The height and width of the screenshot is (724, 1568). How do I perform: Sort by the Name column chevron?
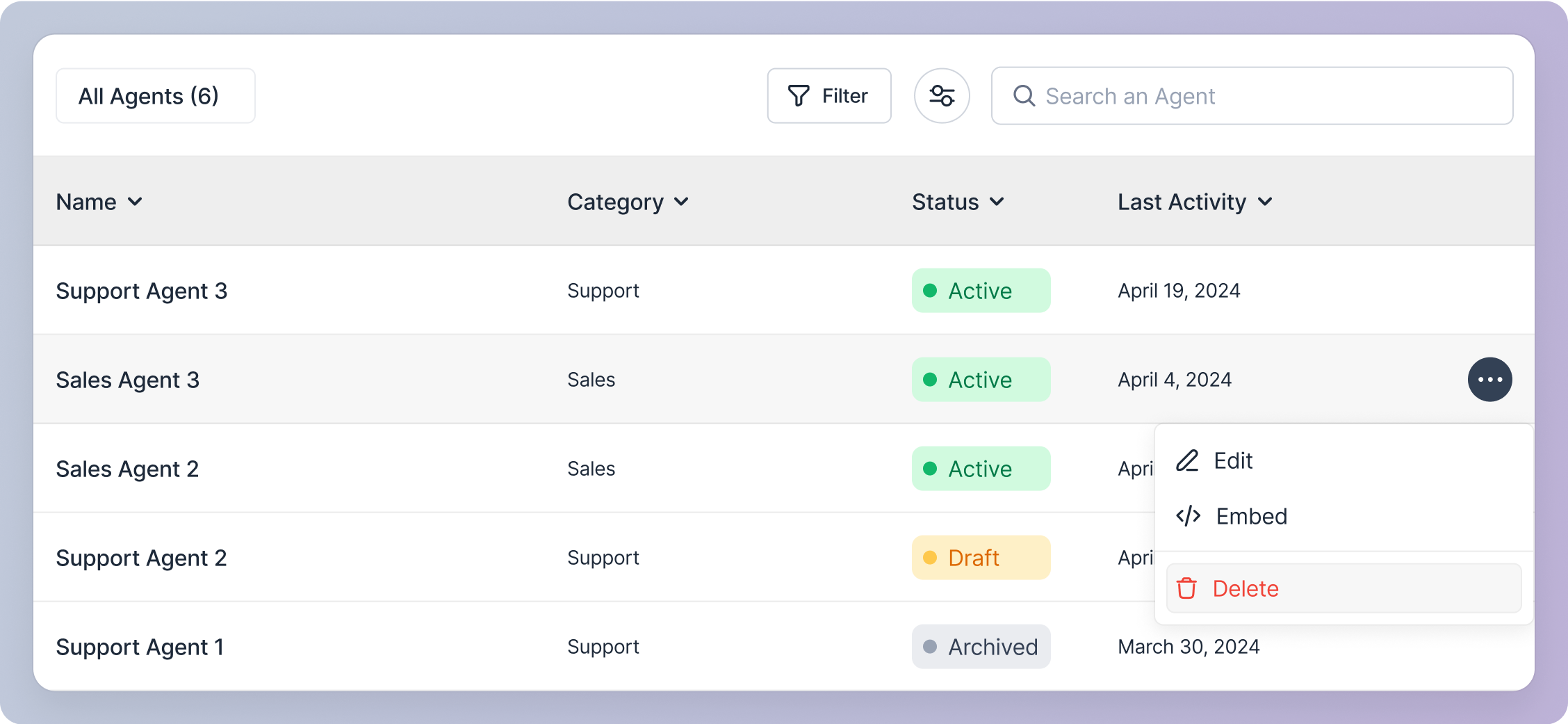136,202
